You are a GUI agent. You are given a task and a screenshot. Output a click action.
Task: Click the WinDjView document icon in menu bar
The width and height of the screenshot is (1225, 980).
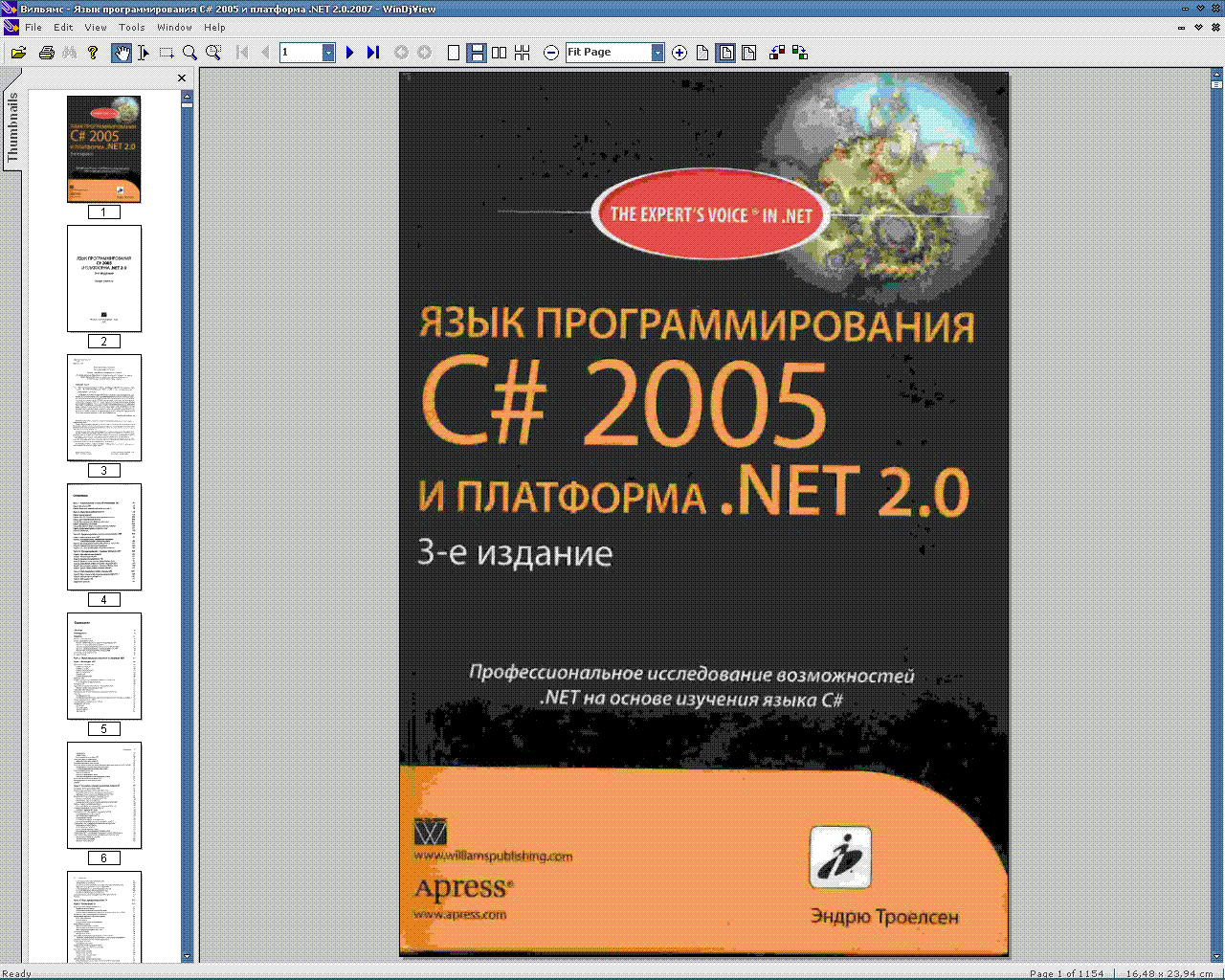pos(11,28)
